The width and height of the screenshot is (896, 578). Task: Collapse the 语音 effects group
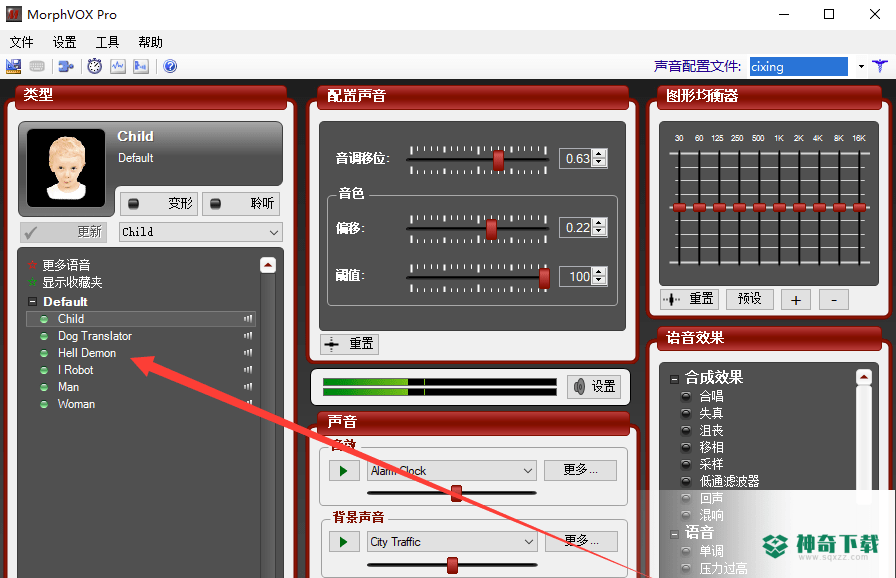[x=674, y=534]
